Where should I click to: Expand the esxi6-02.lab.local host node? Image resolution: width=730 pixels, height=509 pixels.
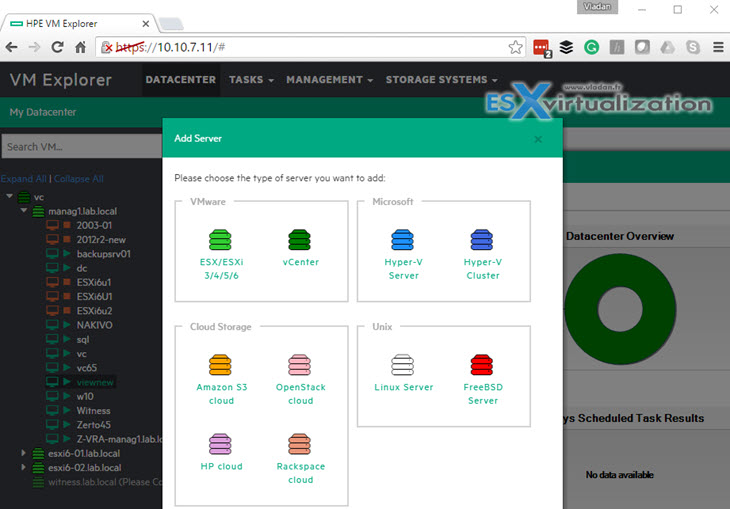(23, 467)
